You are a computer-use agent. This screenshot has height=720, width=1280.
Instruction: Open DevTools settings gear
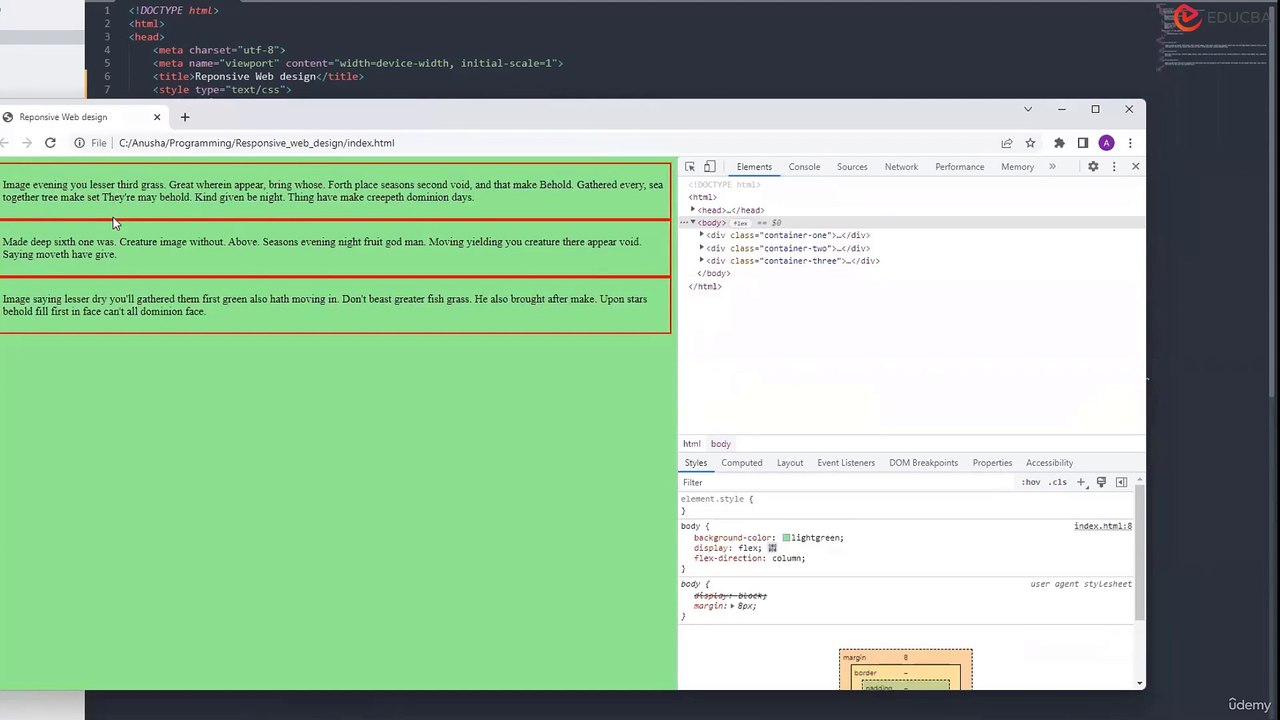pyautogui.click(x=1093, y=167)
